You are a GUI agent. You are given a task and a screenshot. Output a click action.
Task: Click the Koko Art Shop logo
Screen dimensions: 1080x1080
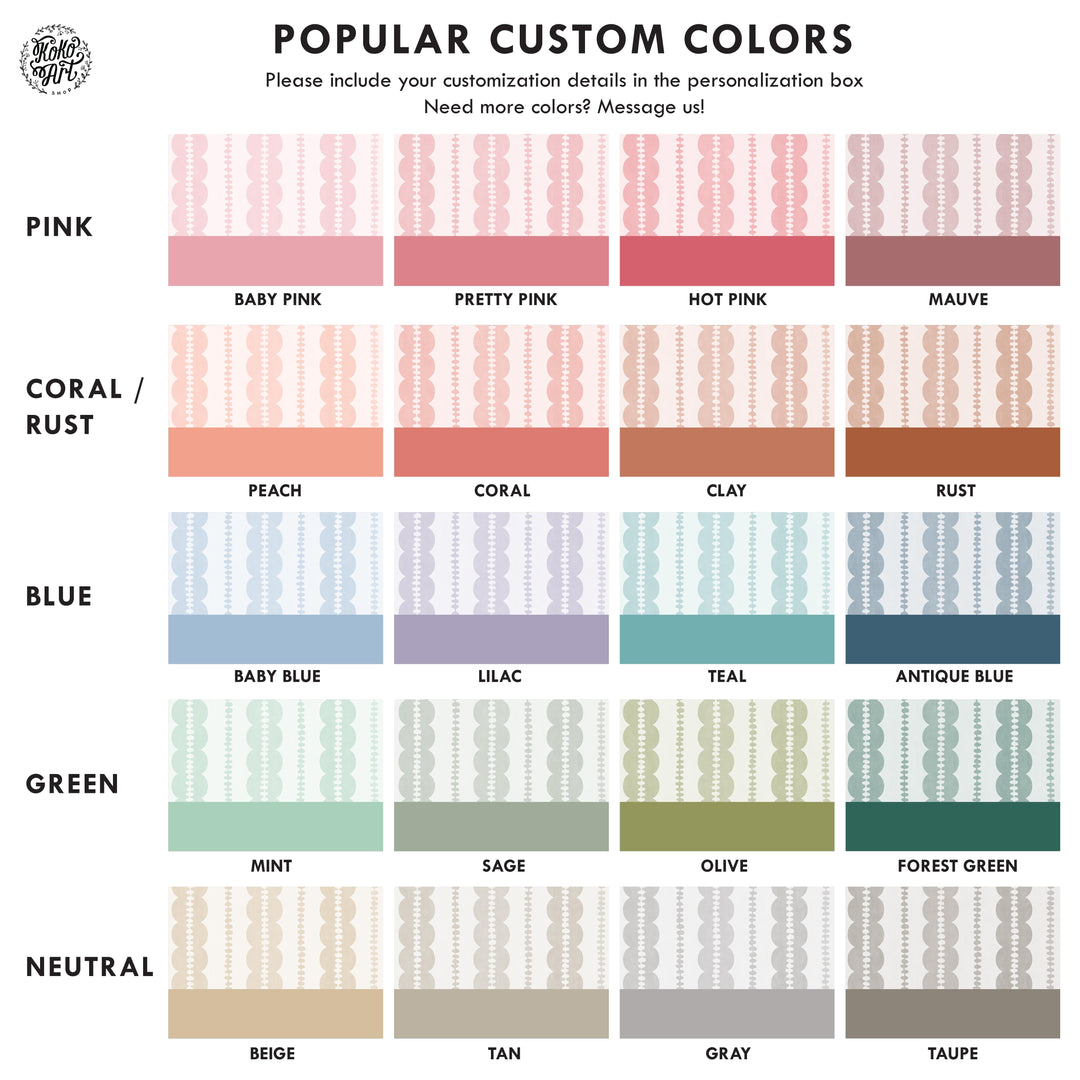click(55, 59)
